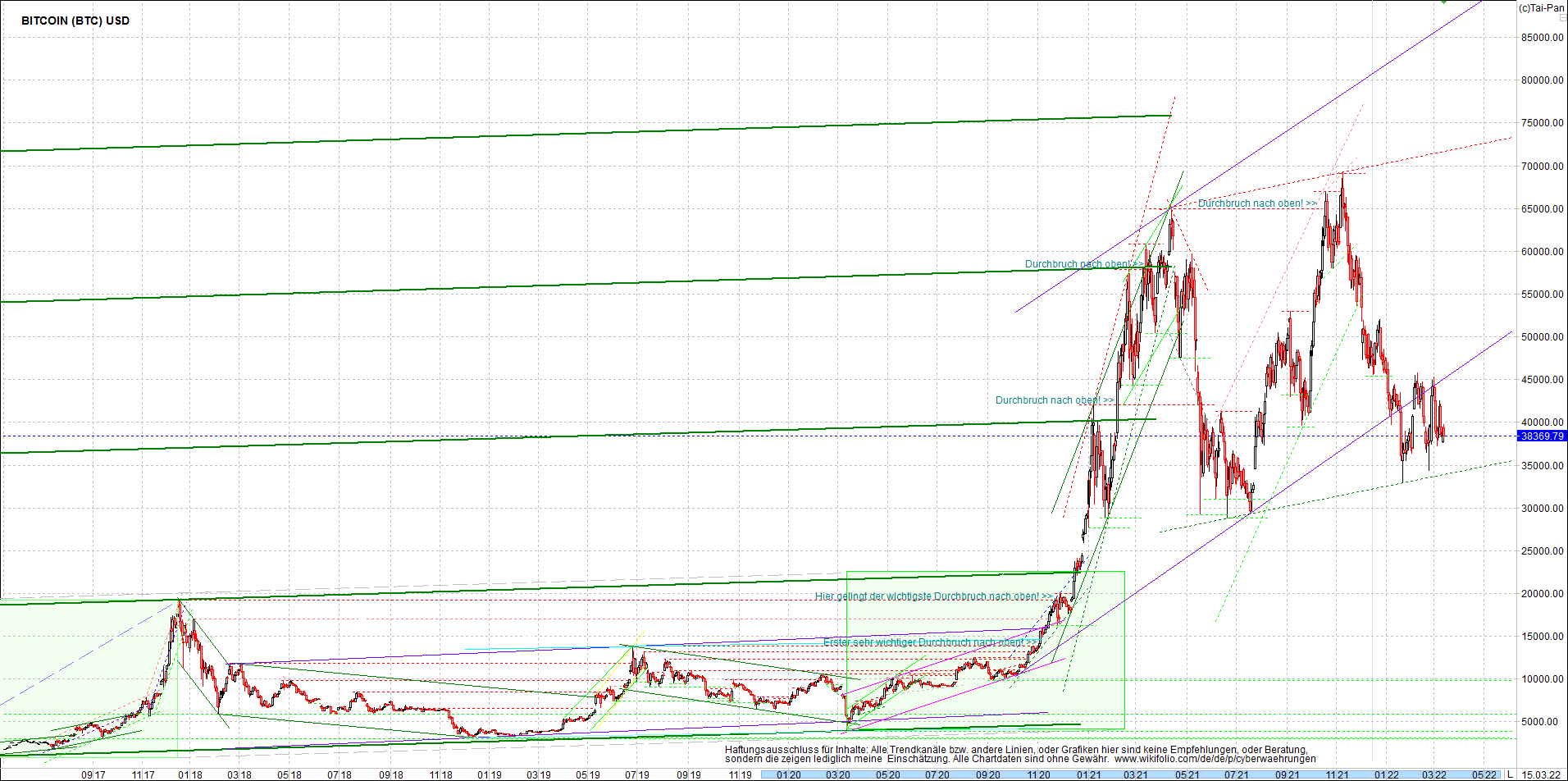Viewport: 1568px width, 781px height.
Task: Click the 50000.00 price axis label
Action: (x=1543, y=337)
